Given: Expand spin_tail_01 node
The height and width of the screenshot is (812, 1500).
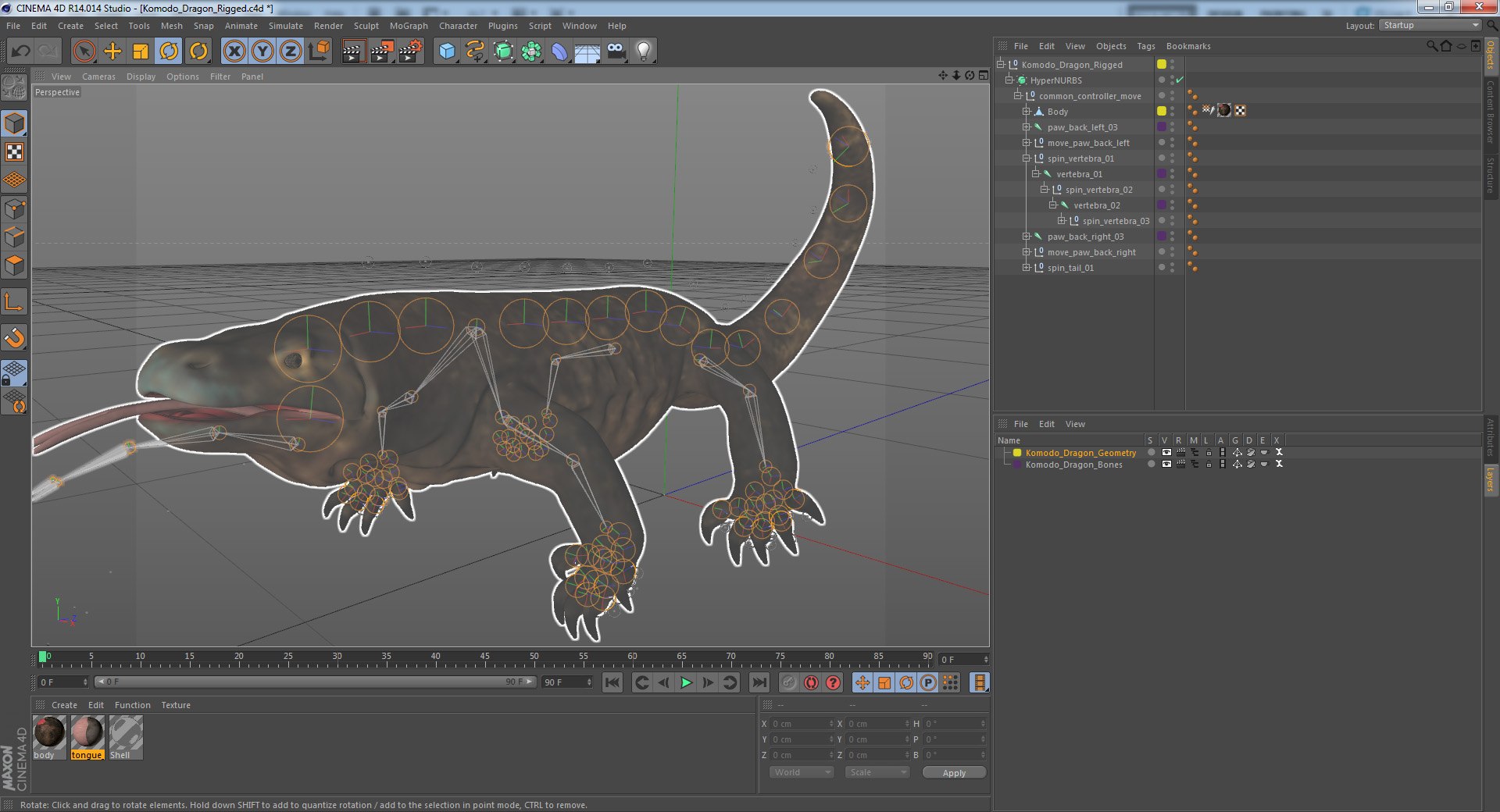Looking at the screenshot, I should coord(1027,267).
